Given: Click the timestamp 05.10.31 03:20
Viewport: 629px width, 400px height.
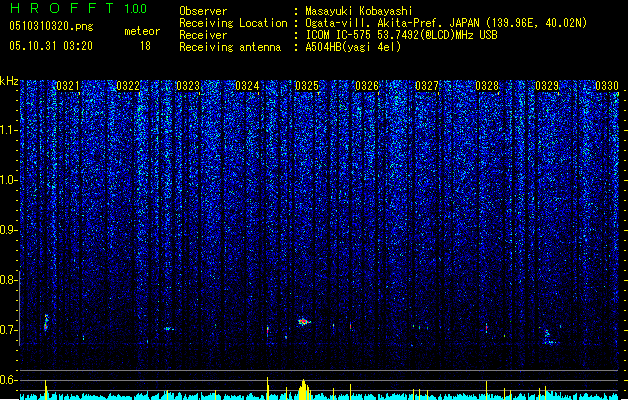Looking at the screenshot, I should (x=51, y=46).
